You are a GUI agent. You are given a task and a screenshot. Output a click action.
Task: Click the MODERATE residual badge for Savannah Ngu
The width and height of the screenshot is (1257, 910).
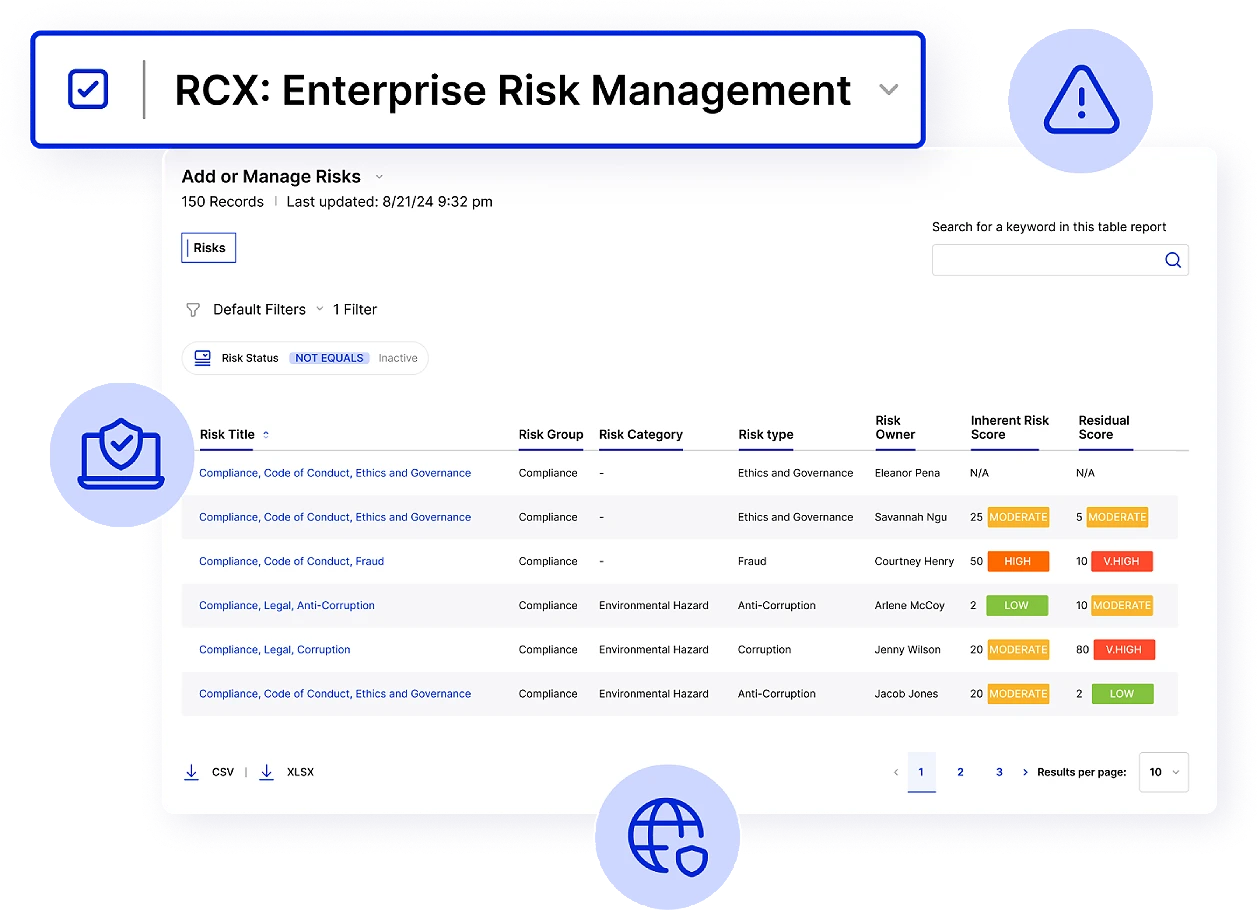point(1117,517)
